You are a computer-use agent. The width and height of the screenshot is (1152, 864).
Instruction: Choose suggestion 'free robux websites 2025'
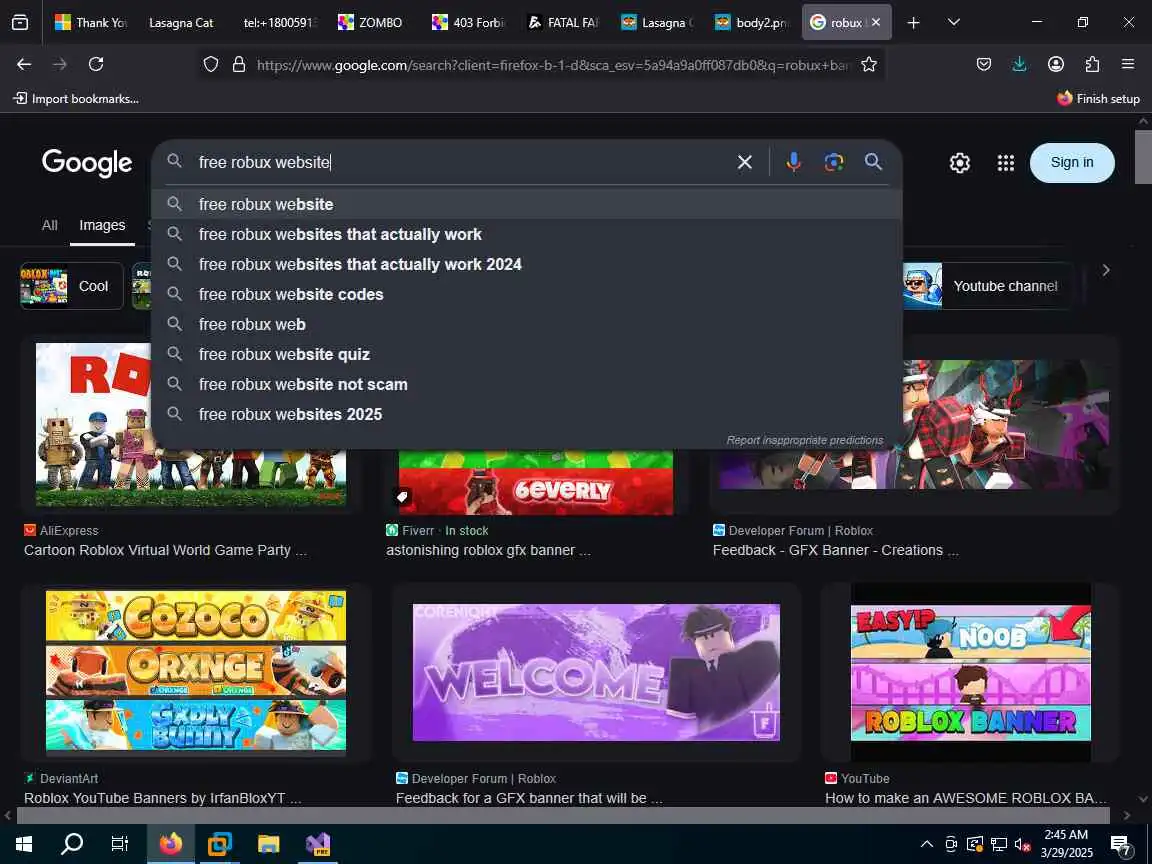point(526,415)
